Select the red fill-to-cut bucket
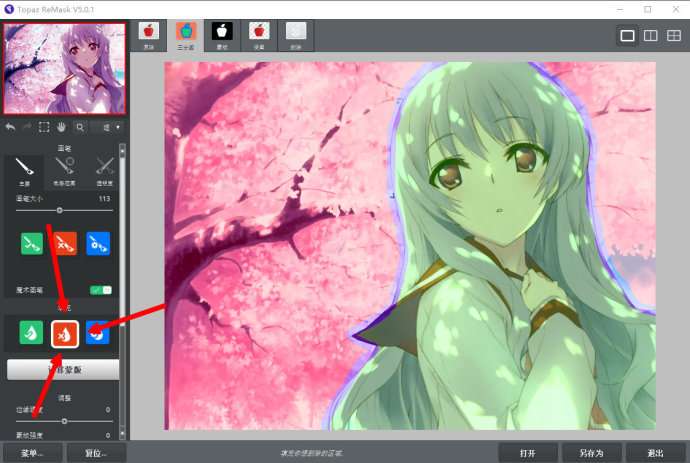 (x=65, y=334)
